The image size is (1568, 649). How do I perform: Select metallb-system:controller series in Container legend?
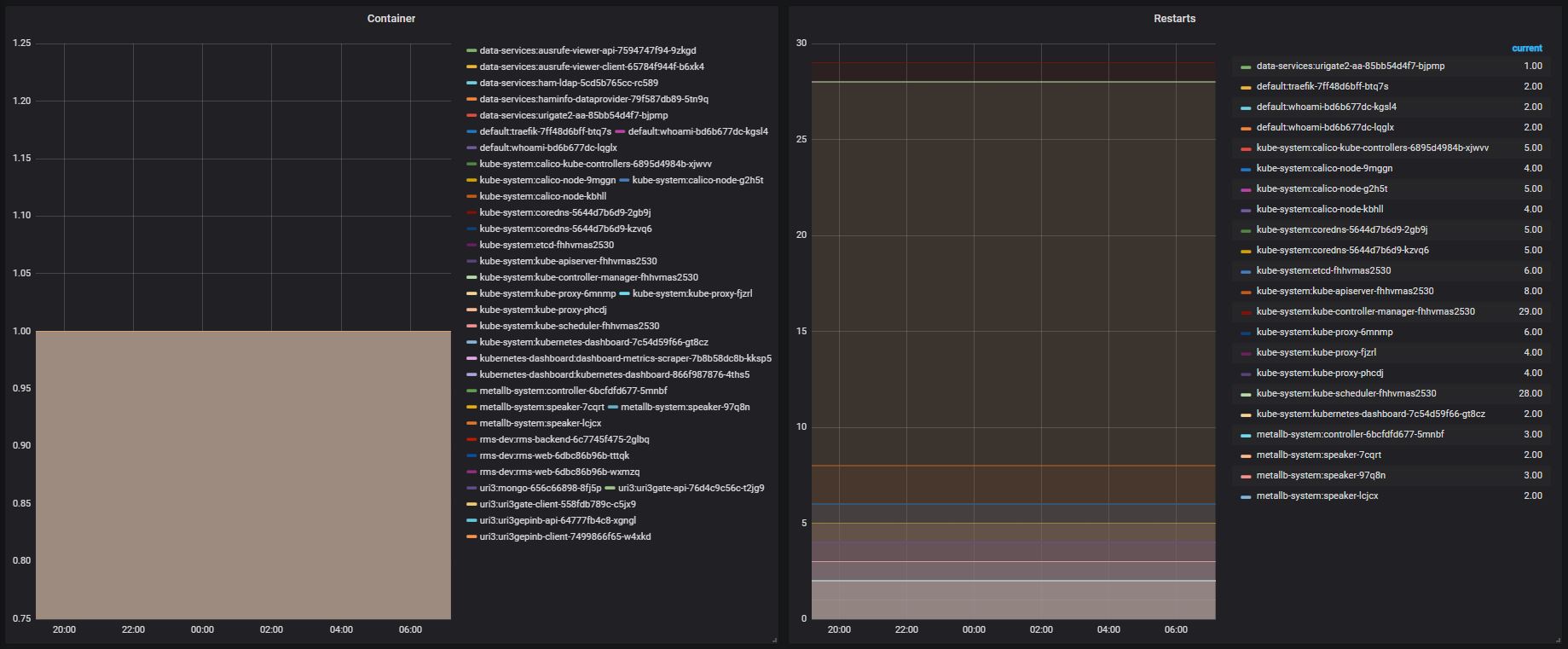pyautogui.click(x=574, y=391)
